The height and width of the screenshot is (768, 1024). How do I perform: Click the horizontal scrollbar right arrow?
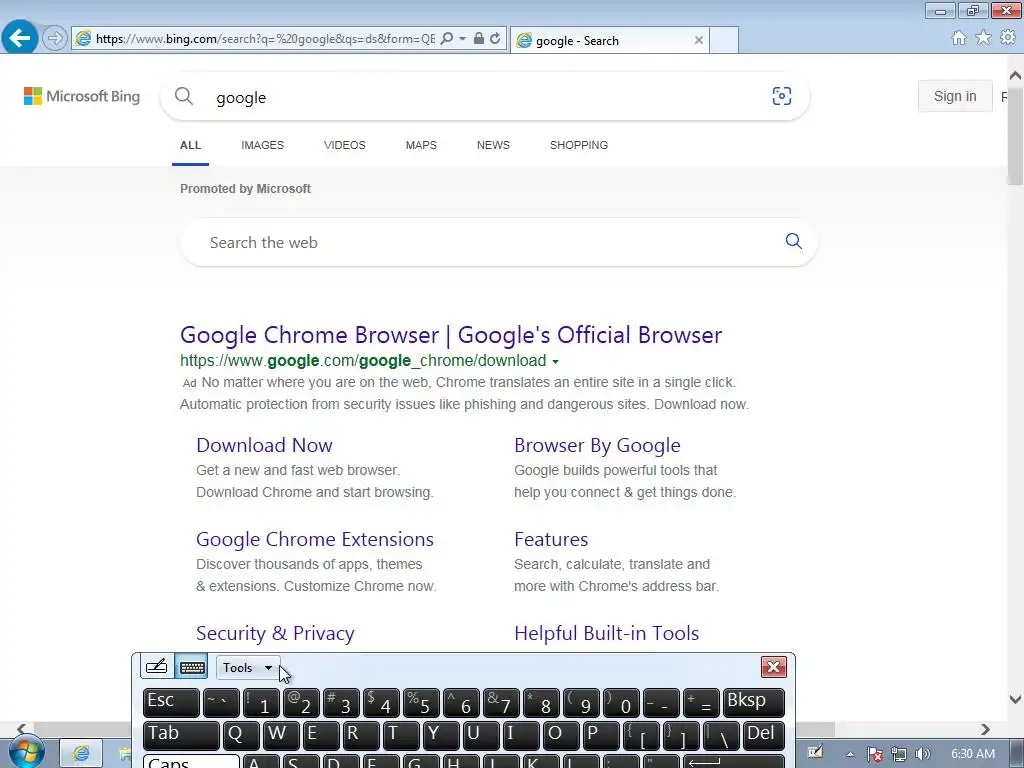(985, 729)
